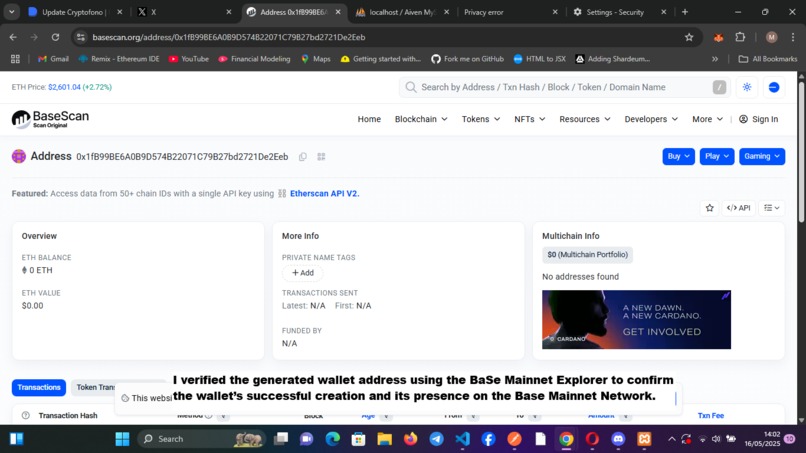Open the HTML to JSX bookmark
This screenshot has width=806, height=453.
click(539, 59)
